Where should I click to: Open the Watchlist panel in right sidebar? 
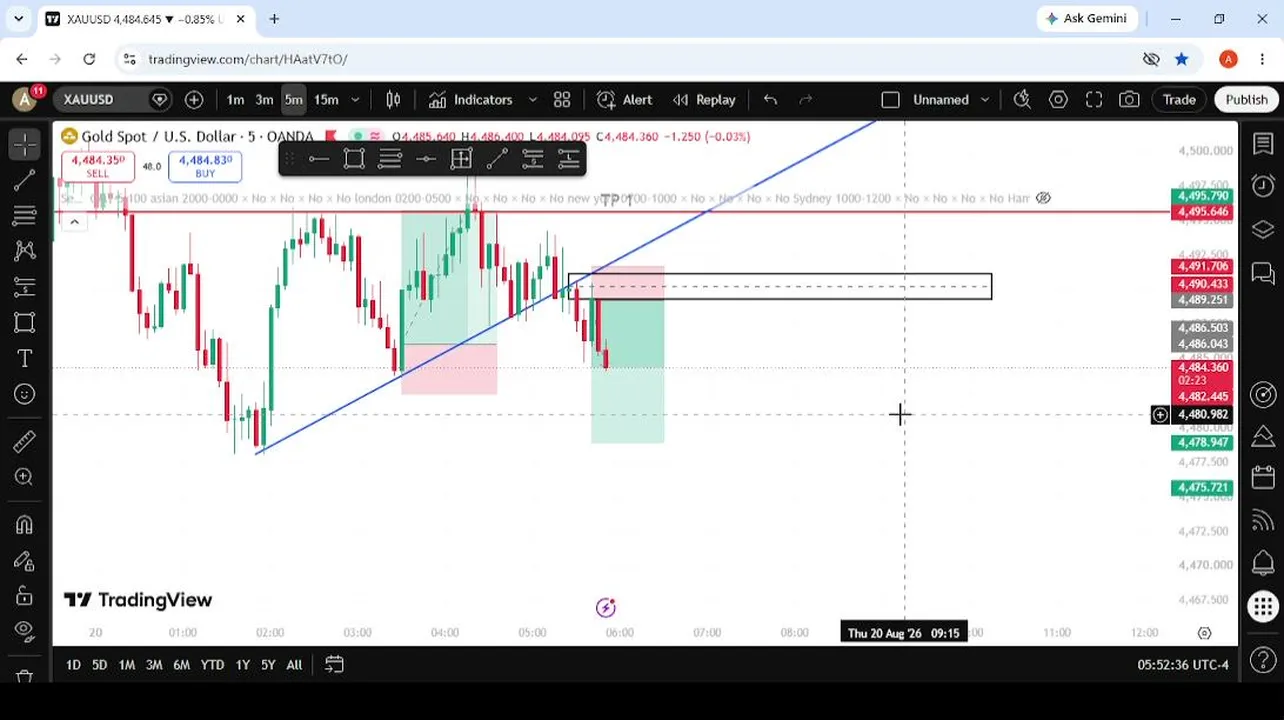(1263, 144)
